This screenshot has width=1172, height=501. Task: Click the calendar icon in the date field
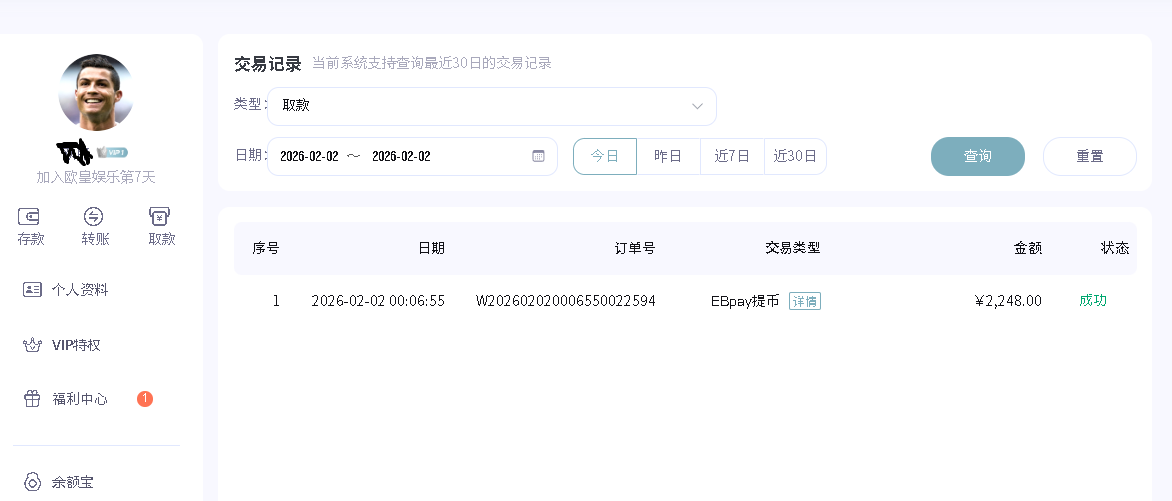tap(538, 156)
